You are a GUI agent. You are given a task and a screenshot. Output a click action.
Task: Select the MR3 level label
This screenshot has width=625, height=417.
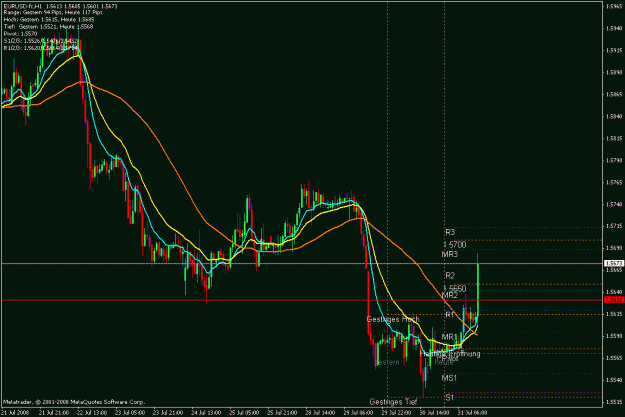pos(450,254)
